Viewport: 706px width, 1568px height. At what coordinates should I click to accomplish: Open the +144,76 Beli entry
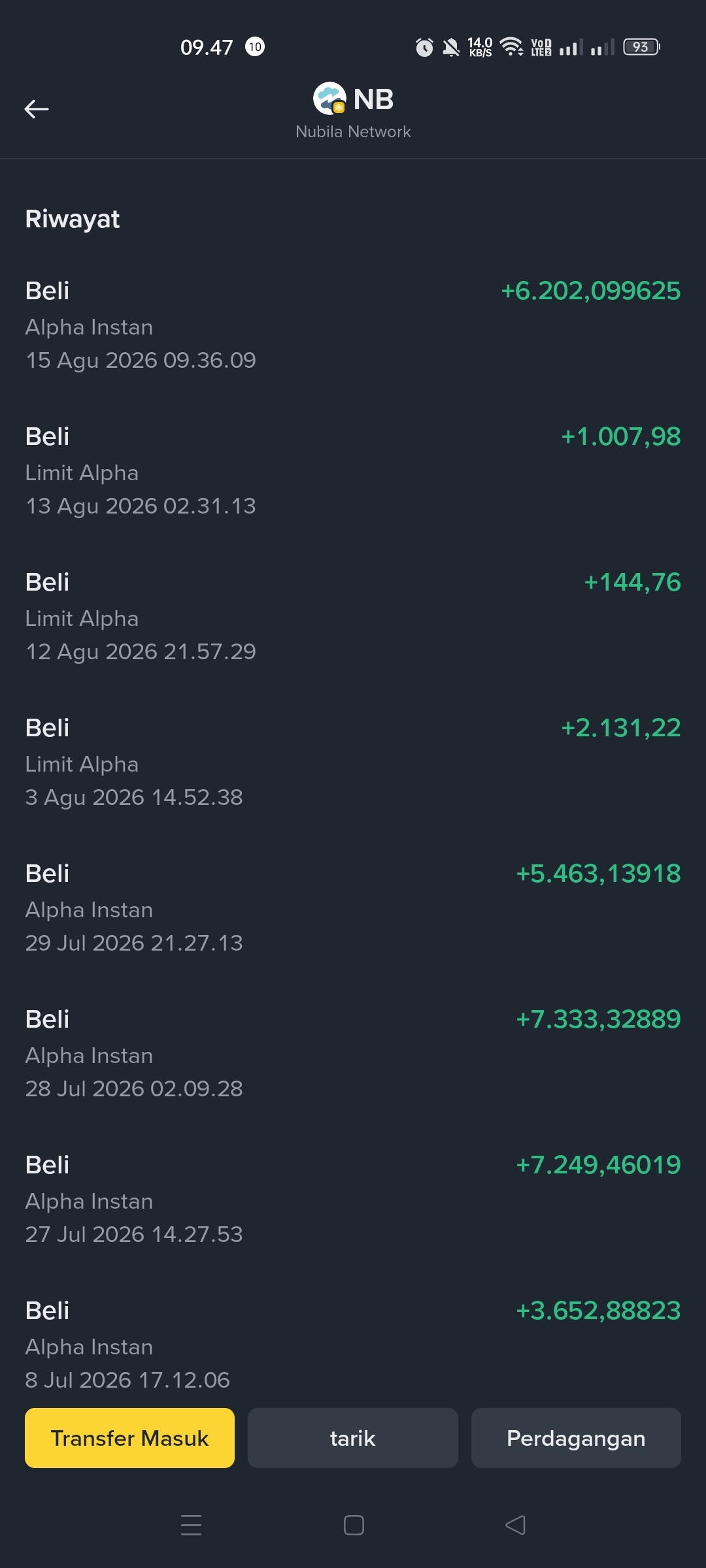[x=353, y=616]
